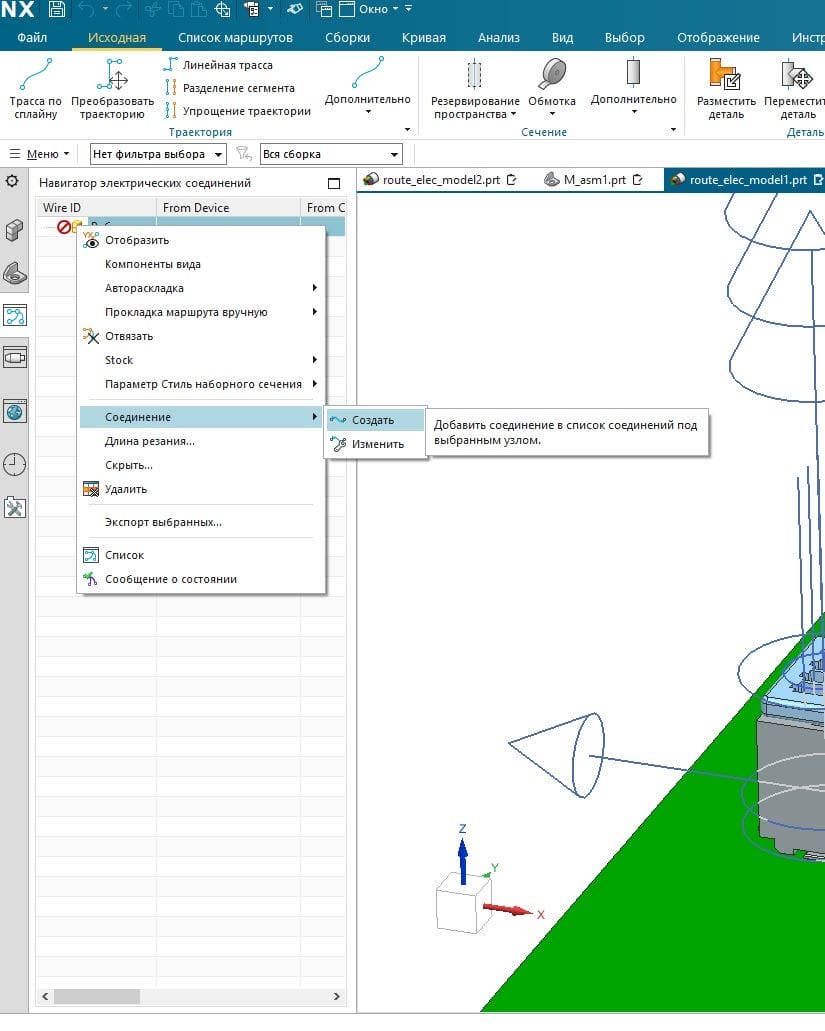
Task: Choose Отвязать in the context menu
Action: pos(201,336)
